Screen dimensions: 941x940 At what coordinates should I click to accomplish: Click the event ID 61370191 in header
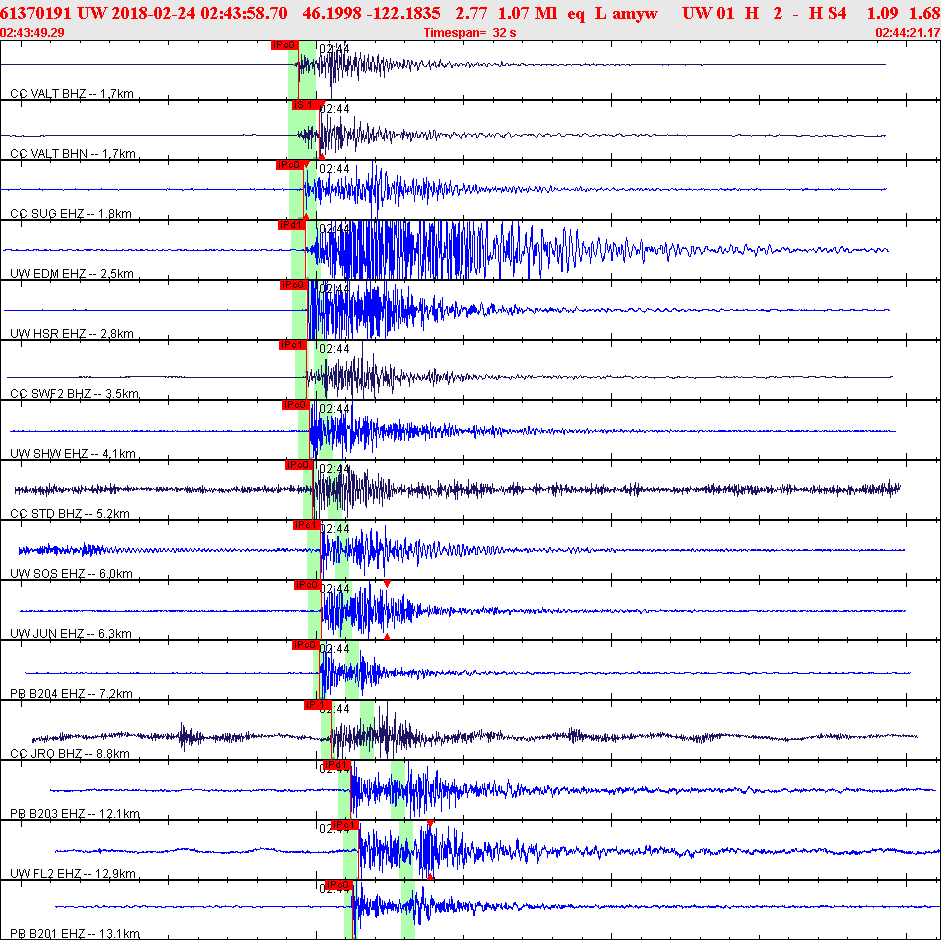coord(36,12)
